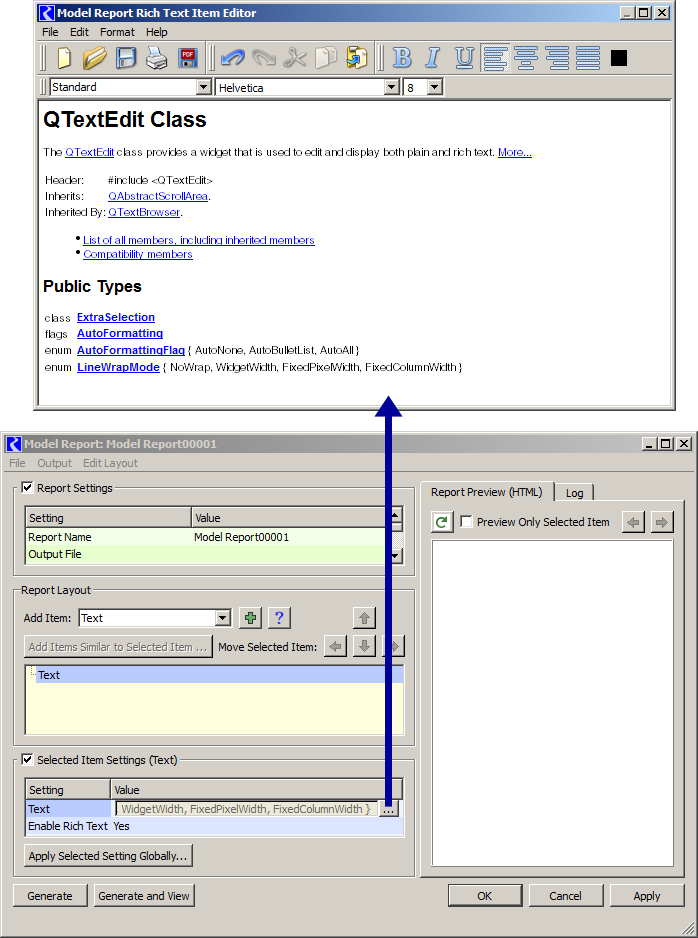Click the grayed Redo icon
698x938 pixels.
pos(264,58)
